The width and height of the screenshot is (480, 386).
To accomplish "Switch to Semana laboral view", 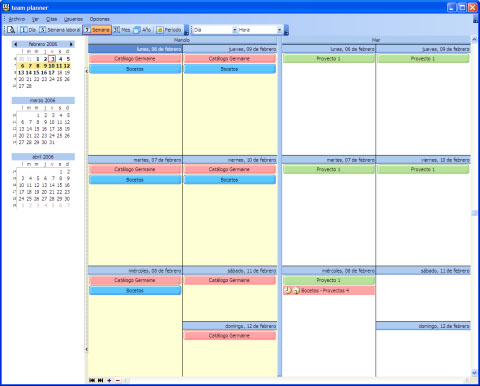I will pos(60,30).
